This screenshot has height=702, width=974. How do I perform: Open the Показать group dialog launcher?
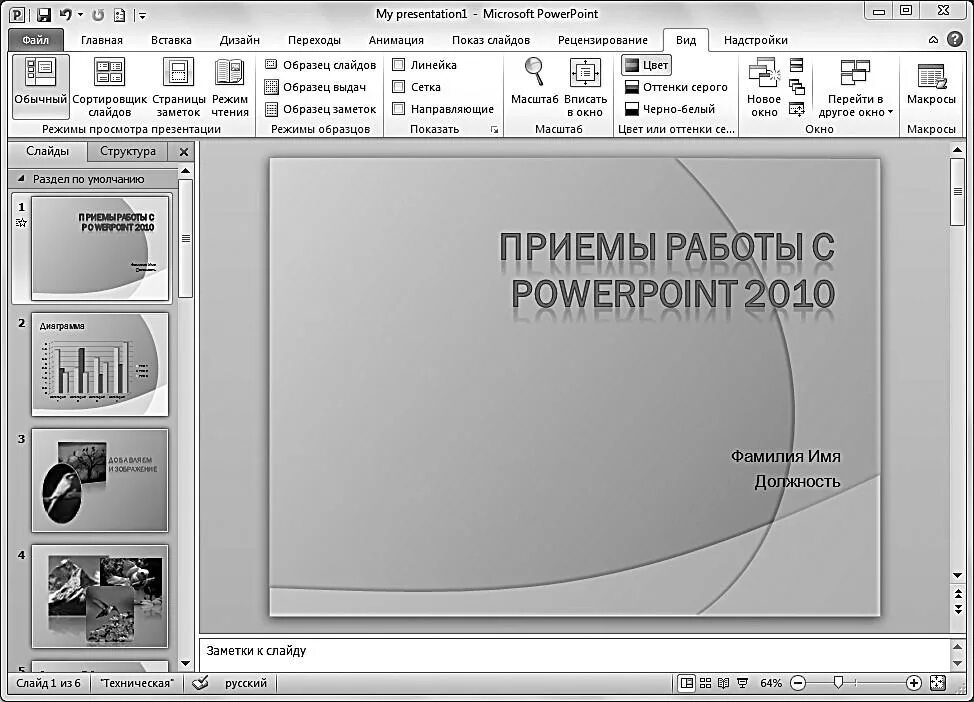494,129
